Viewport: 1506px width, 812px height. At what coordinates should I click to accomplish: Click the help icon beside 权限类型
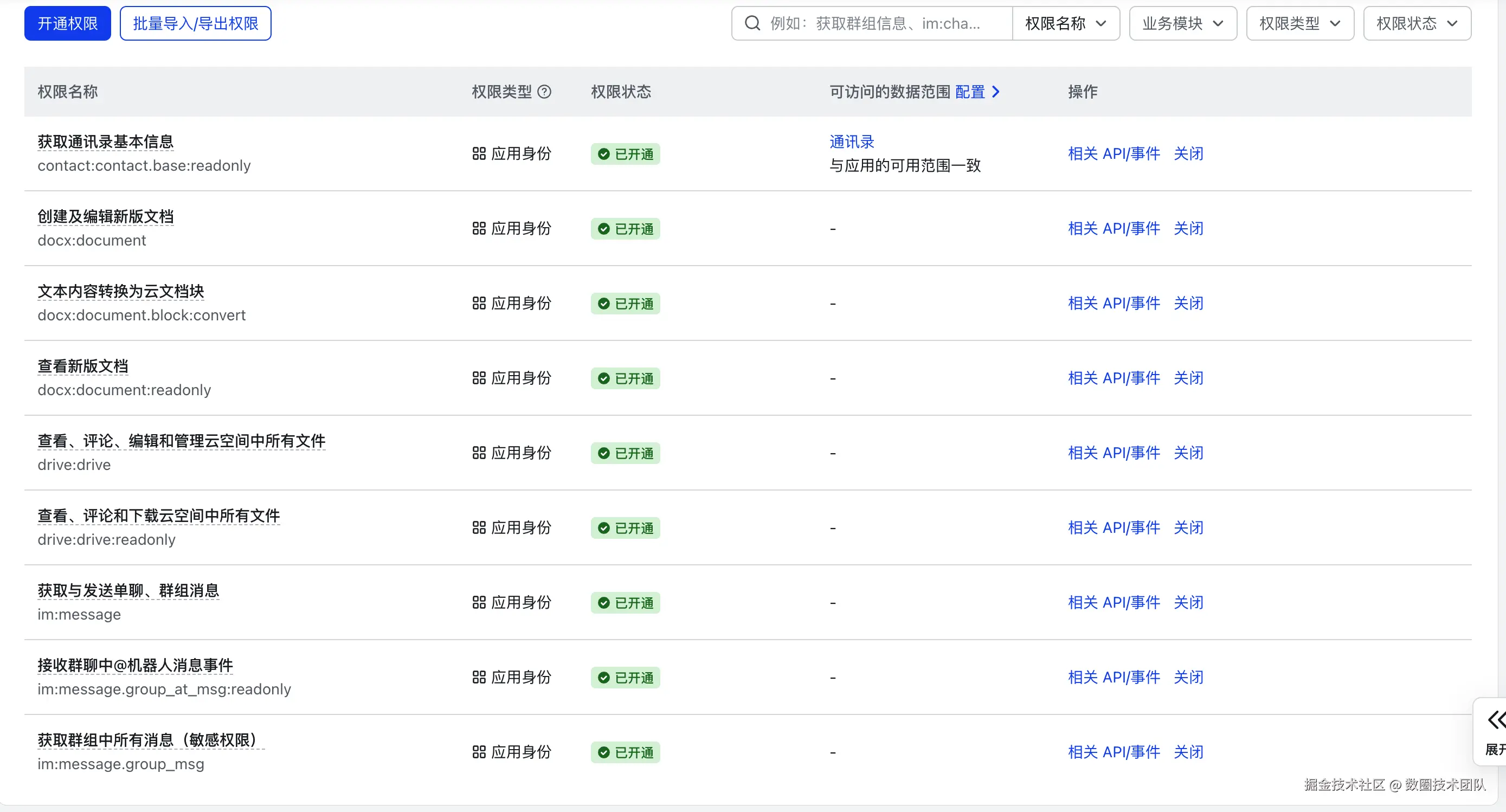pyautogui.click(x=544, y=92)
